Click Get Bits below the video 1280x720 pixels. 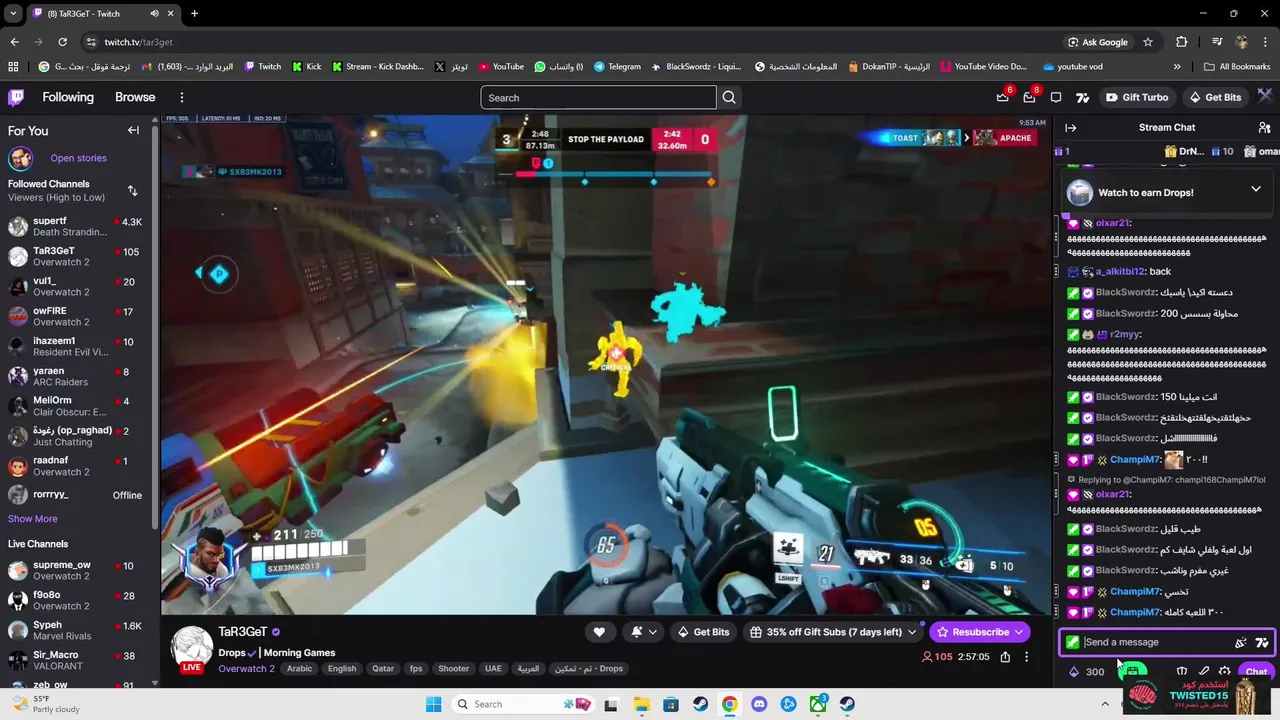[x=703, y=632]
